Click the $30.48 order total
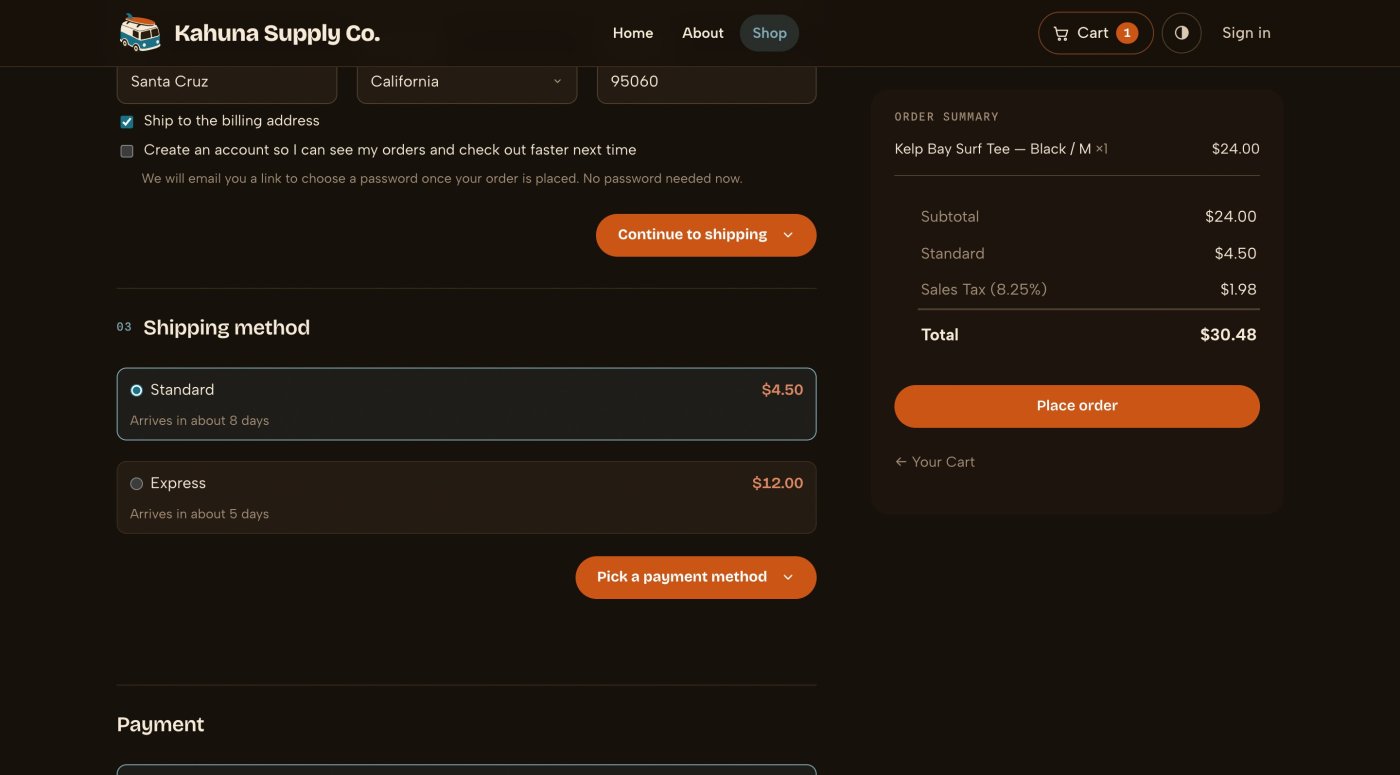The width and height of the screenshot is (1400, 775). click(1228, 335)
